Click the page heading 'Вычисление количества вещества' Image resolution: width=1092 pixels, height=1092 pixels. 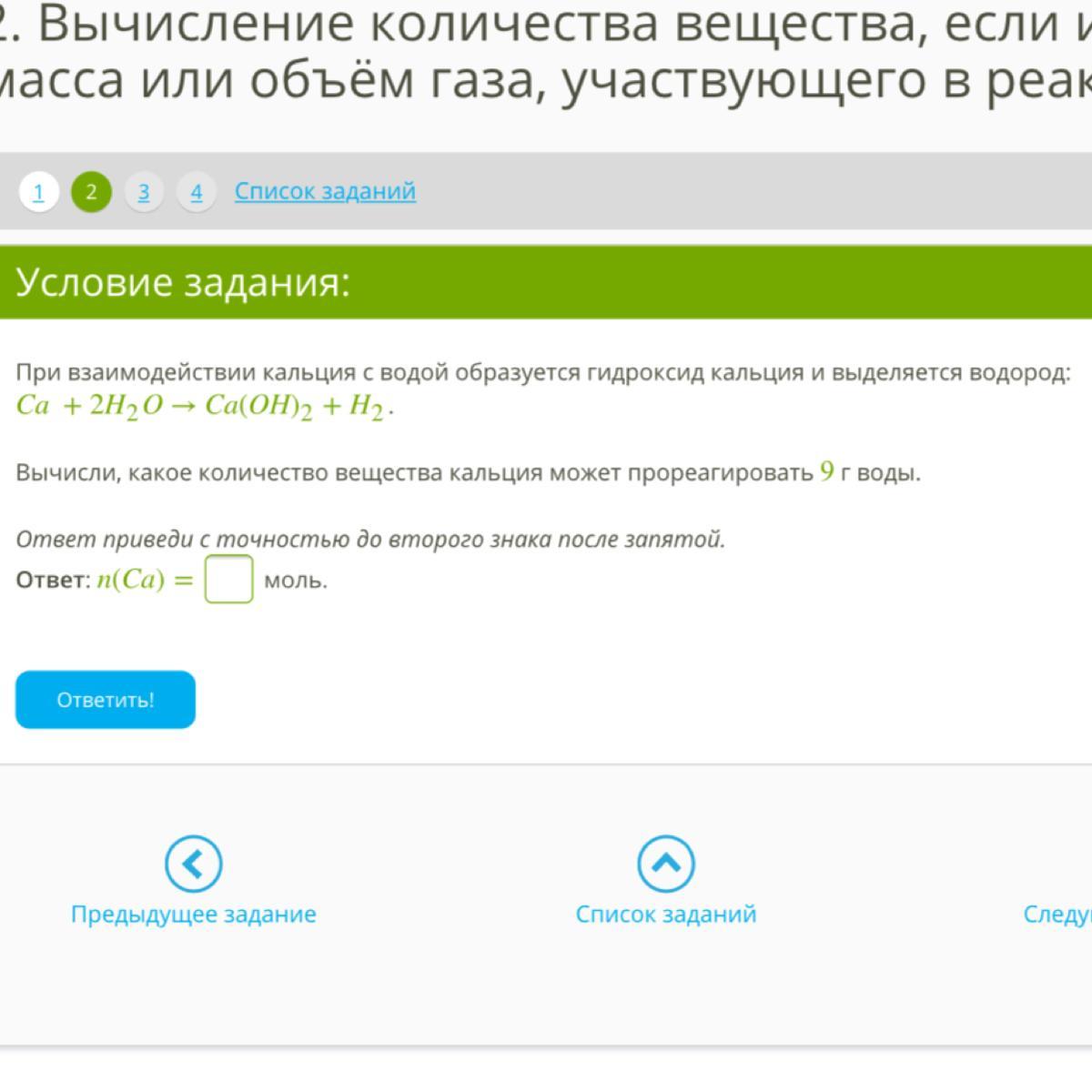546,53
